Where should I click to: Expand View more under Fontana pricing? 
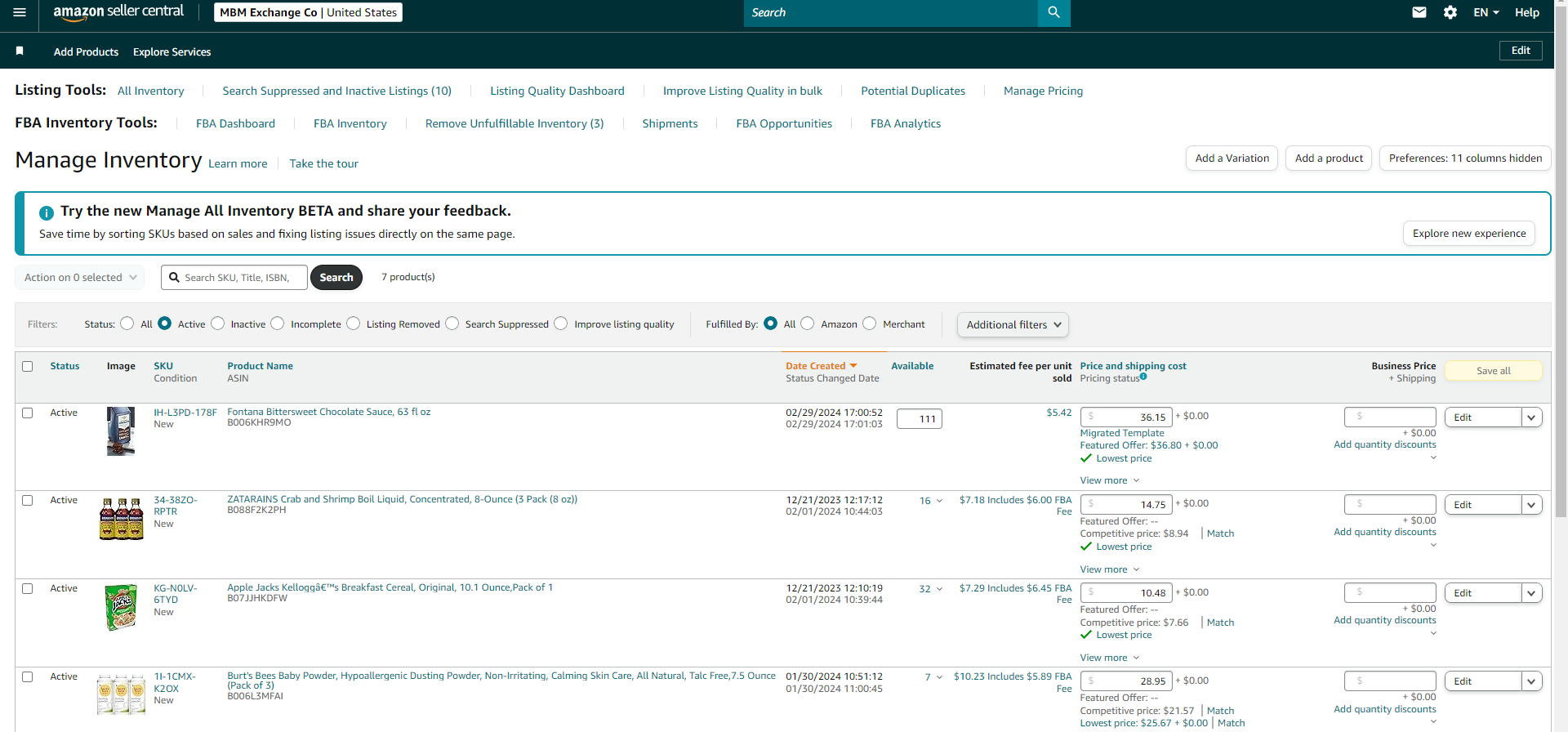coord(1110,480)
